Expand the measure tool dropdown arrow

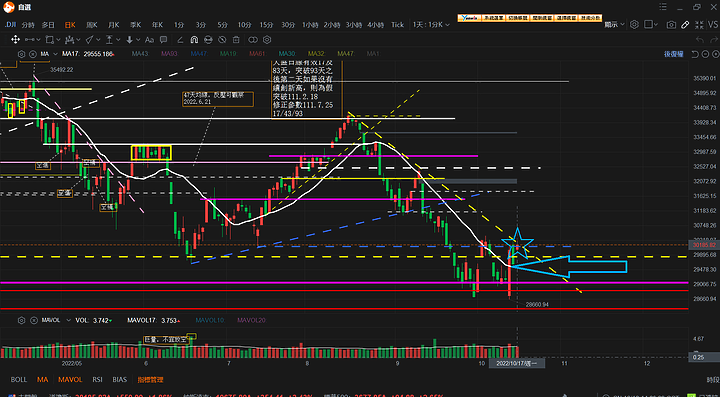118,39
